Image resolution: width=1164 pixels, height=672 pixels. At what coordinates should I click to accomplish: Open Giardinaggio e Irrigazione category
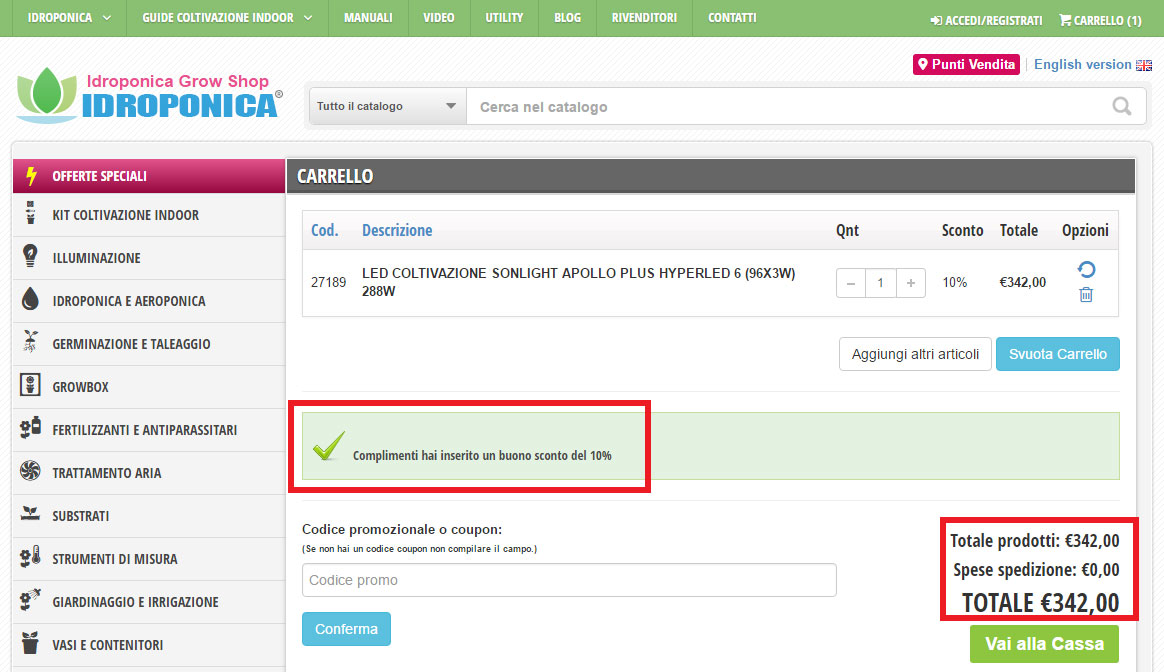[149, 602]
